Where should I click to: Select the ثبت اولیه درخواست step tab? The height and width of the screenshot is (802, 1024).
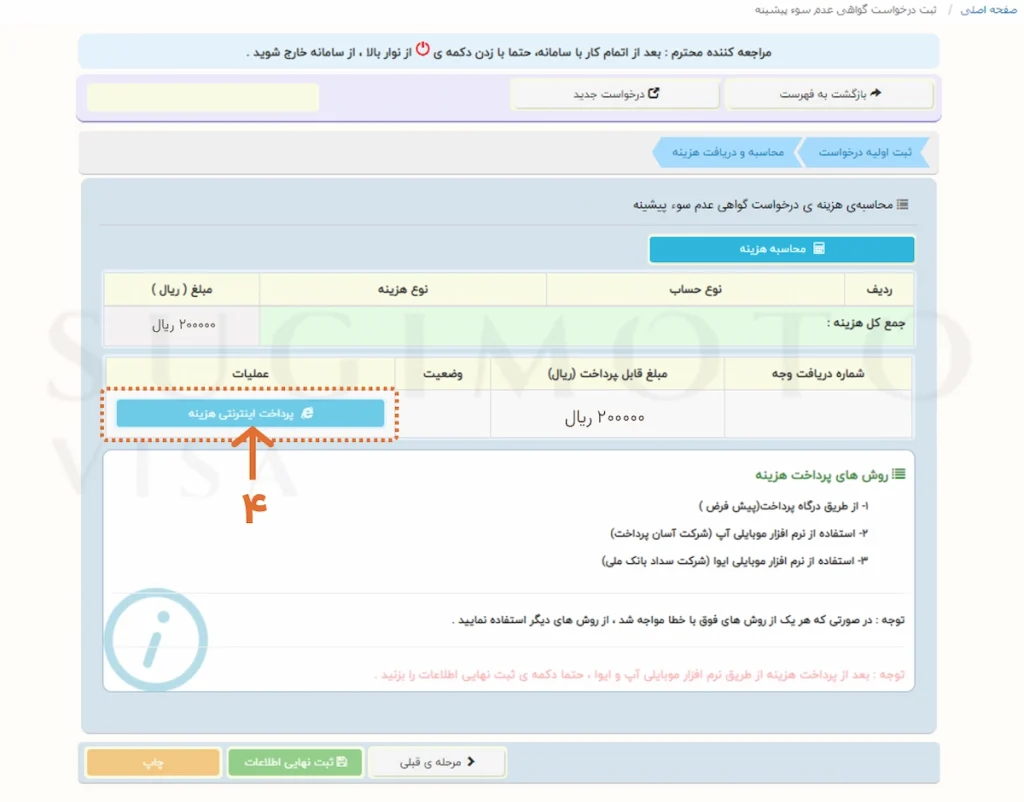[866, 152]
